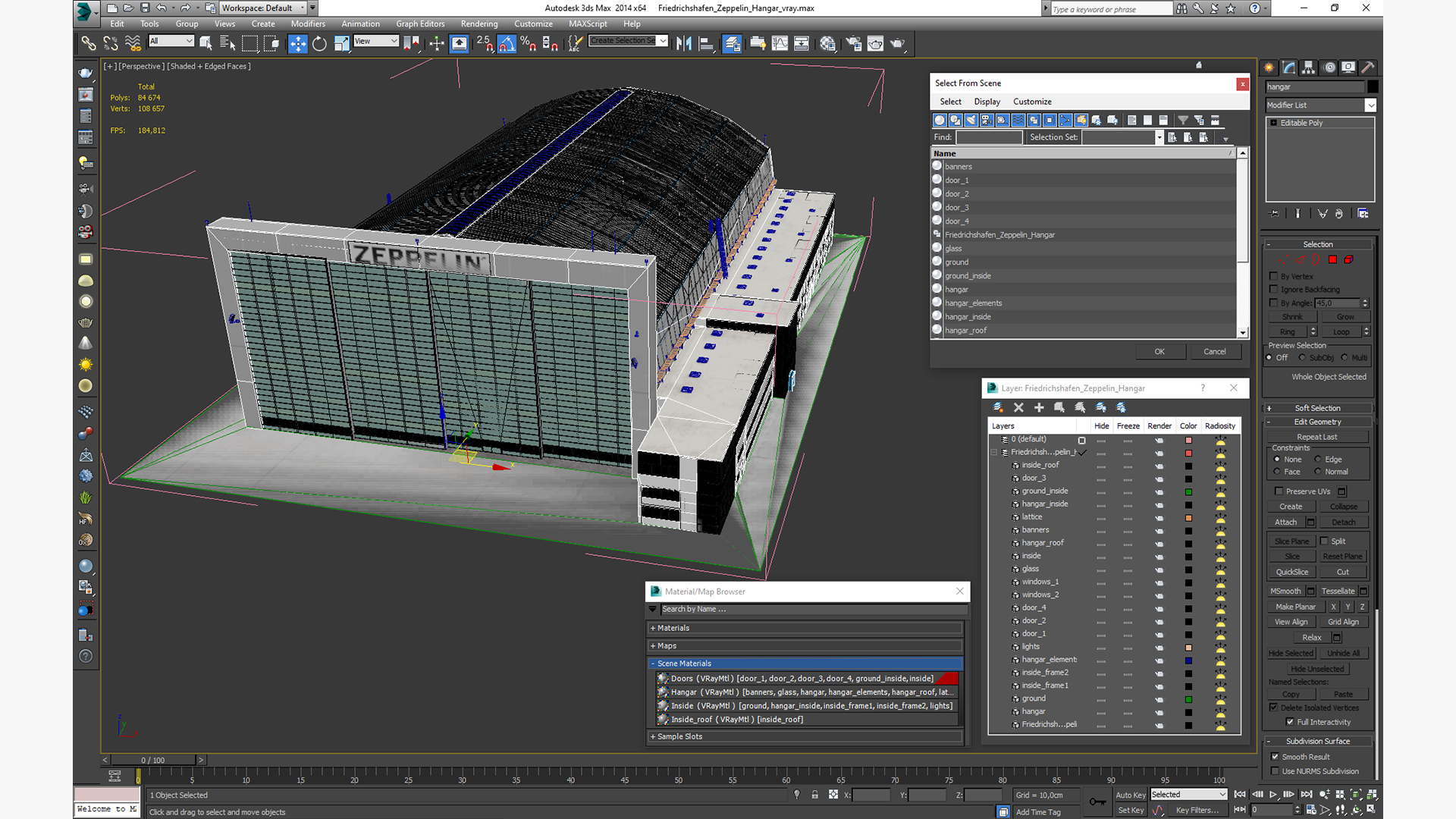The height and width of the screenshot is (819, 1456).
Task: Select Face constraint radio button
Action: (x=1277, y=472)
